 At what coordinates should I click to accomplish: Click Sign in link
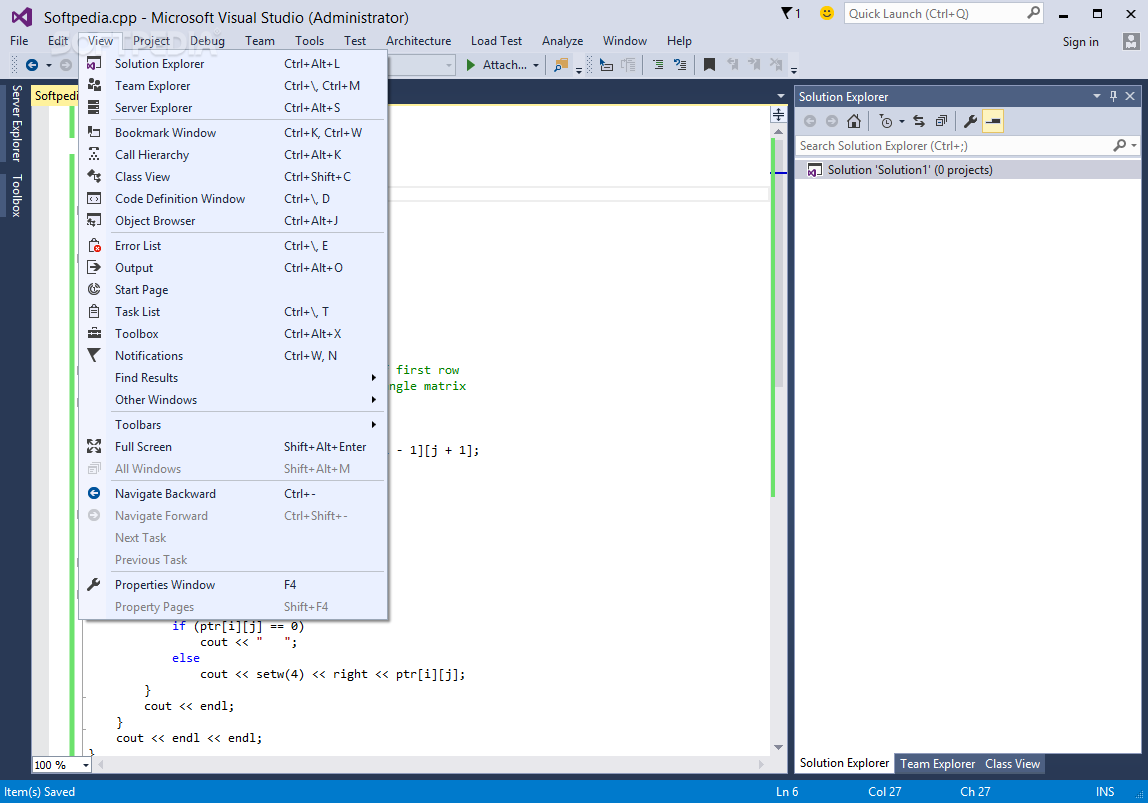coord(1081,42)
